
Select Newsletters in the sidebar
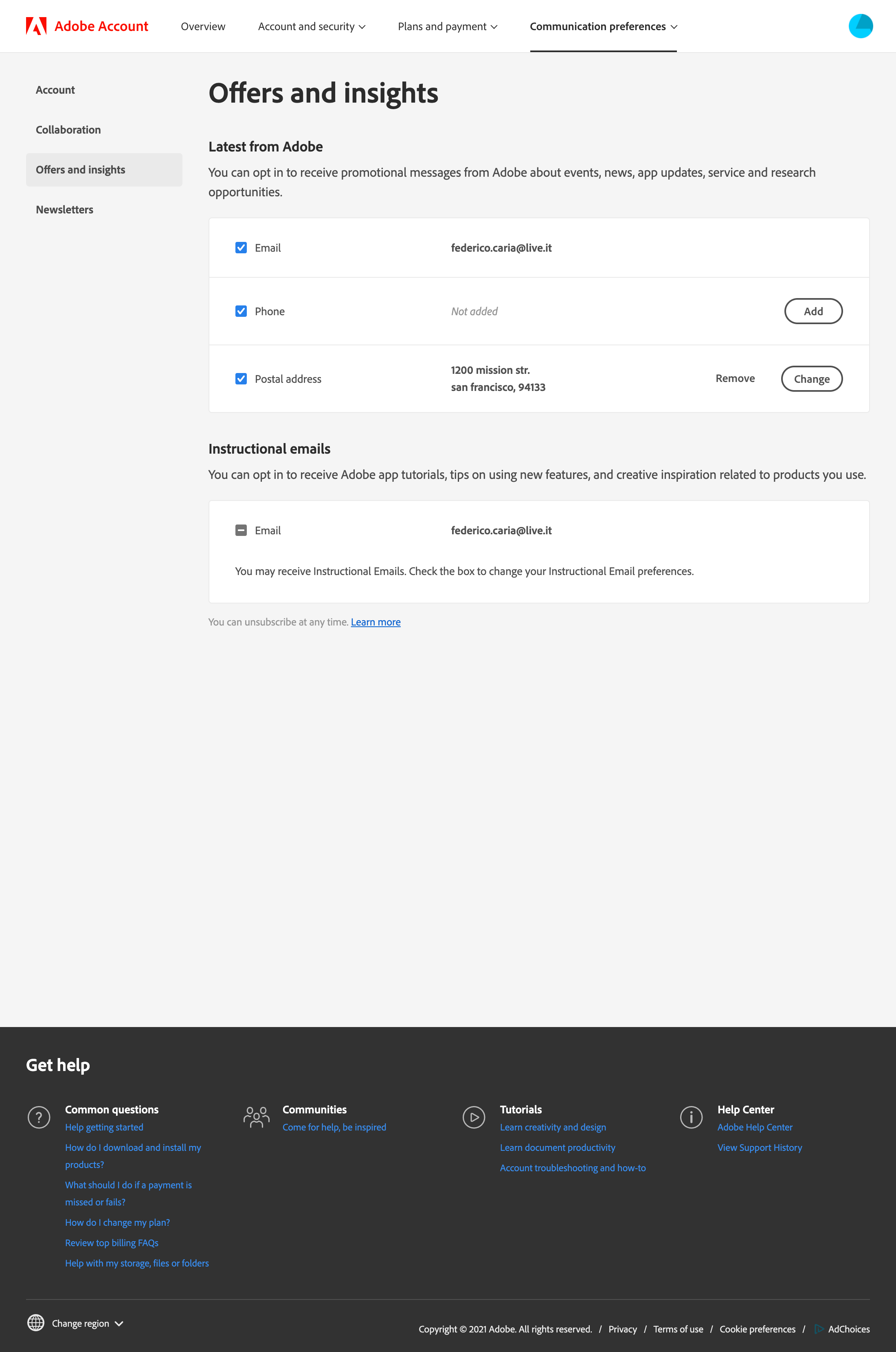point(65,210)
